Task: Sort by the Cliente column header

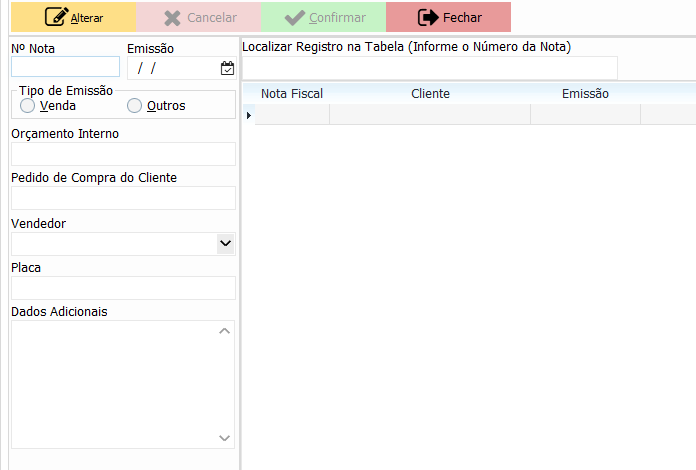Action: (430, 93)
